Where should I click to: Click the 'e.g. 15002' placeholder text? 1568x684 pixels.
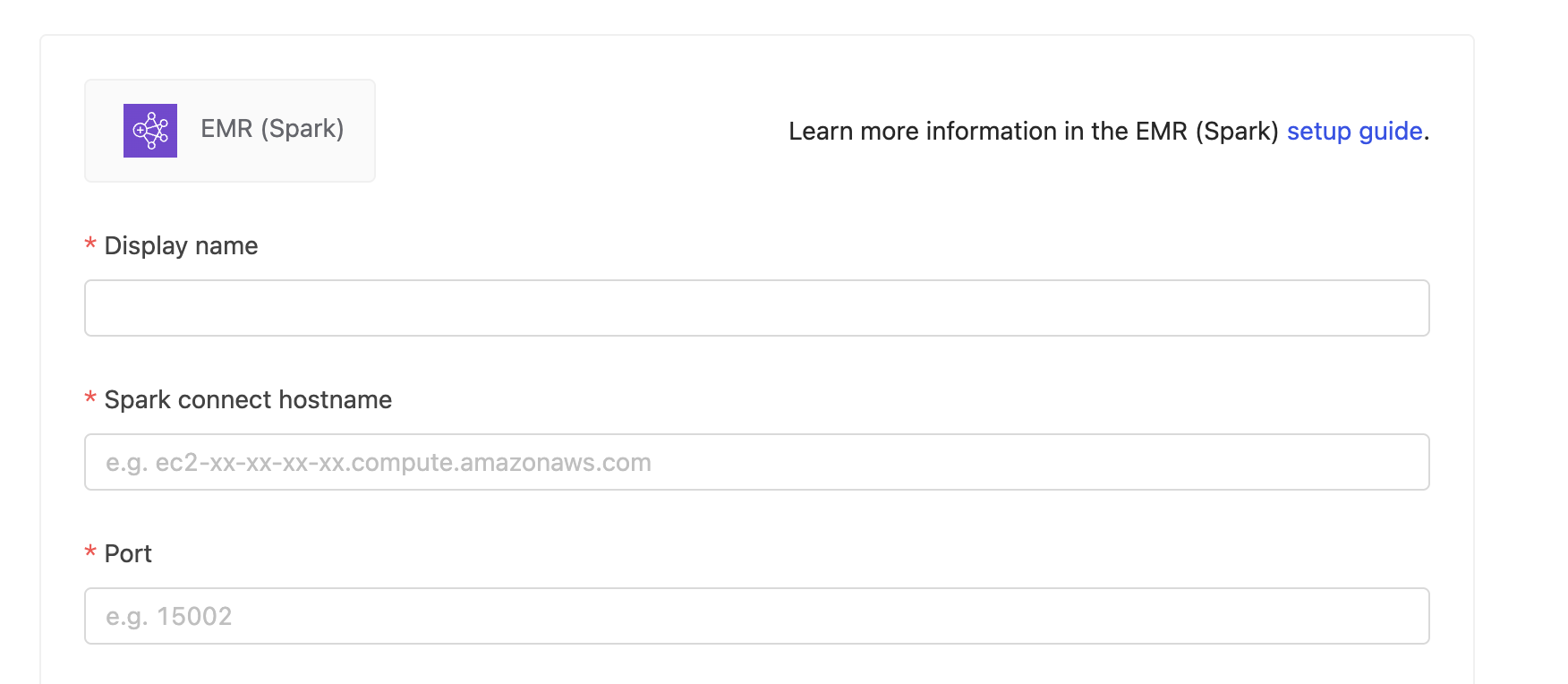click(x=169, y=617)
